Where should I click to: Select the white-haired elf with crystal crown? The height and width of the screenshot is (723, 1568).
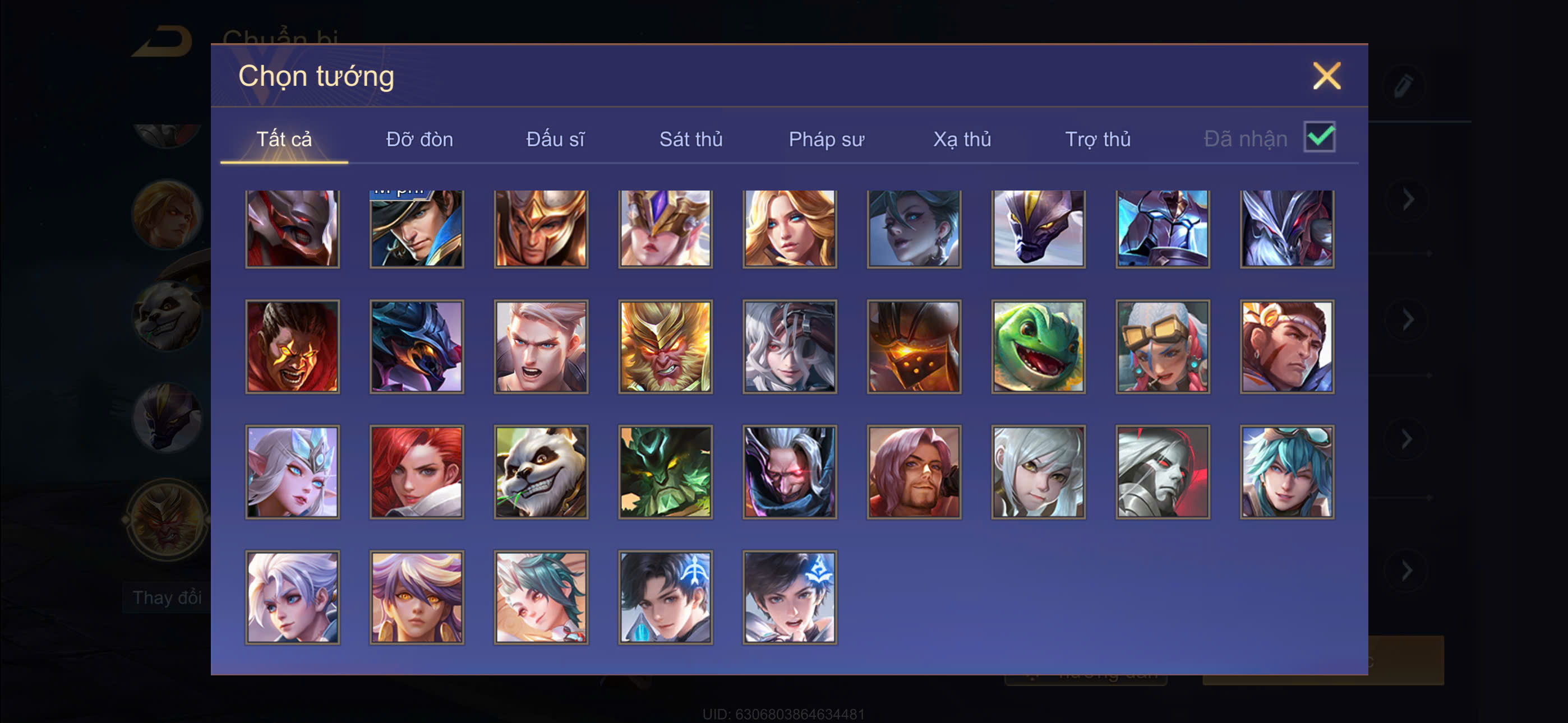292,472
